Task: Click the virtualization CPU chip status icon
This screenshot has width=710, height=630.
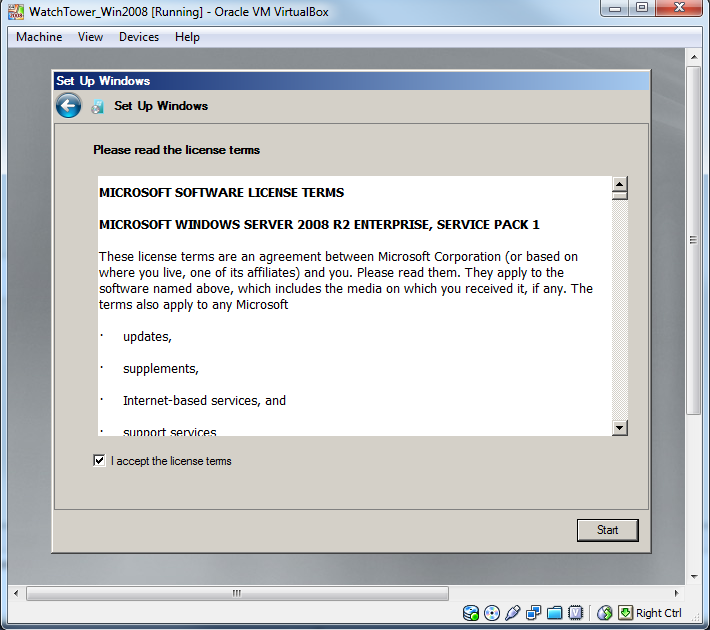Action: pos(575,613)
